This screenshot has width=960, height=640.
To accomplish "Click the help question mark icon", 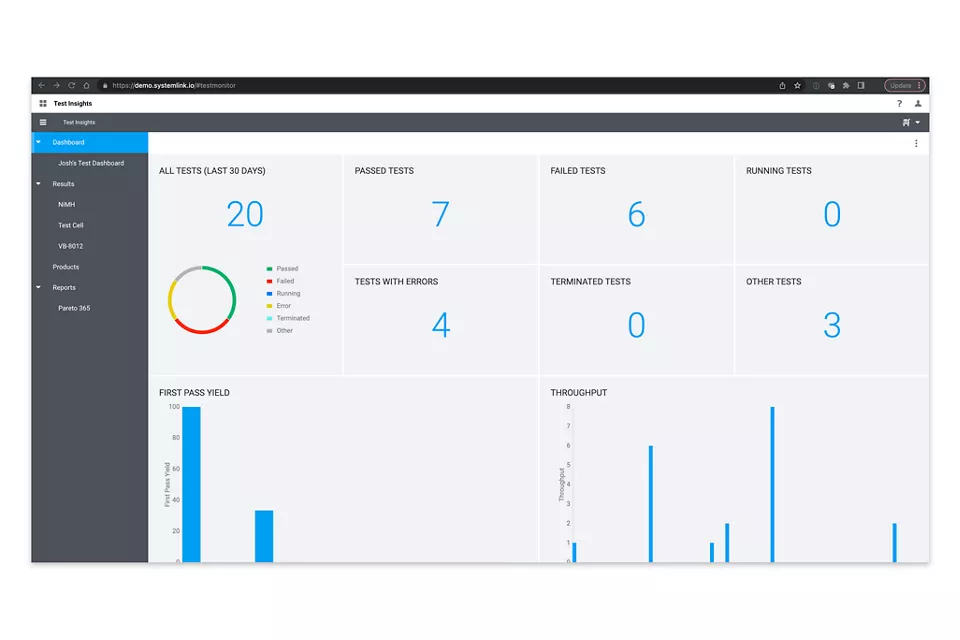I will (x=899, y=103).
